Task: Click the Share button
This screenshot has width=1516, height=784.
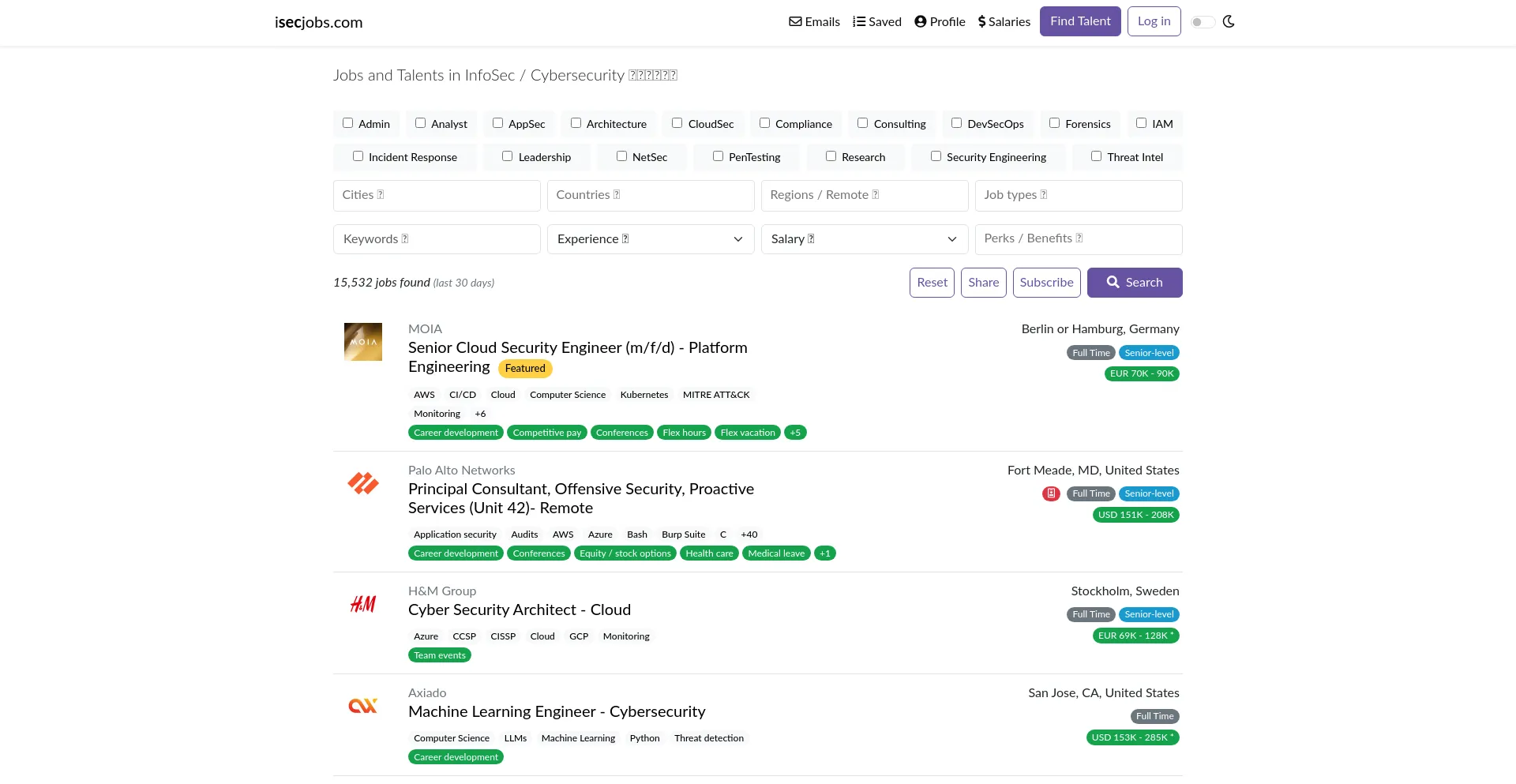Action: click(x=983, y=283)
